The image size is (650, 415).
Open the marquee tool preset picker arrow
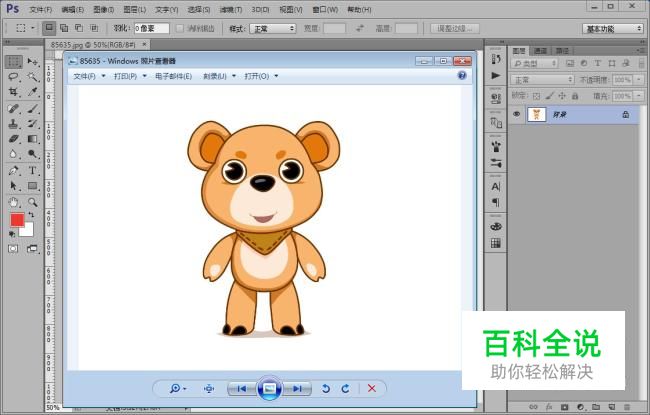coord(32,29)
